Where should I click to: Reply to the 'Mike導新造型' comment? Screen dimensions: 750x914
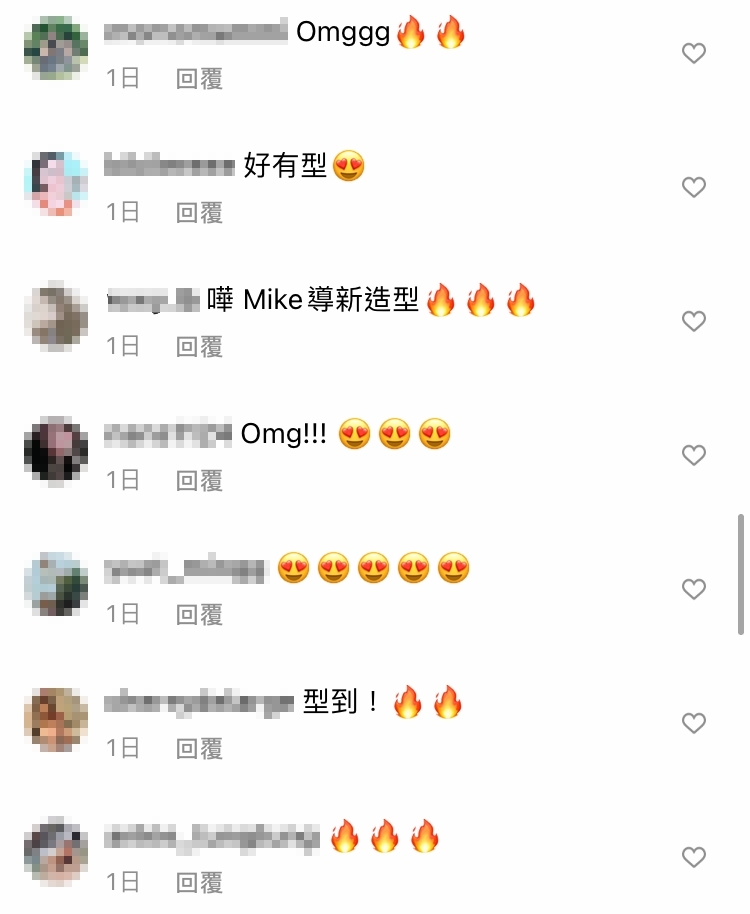(x=199, y=347)
